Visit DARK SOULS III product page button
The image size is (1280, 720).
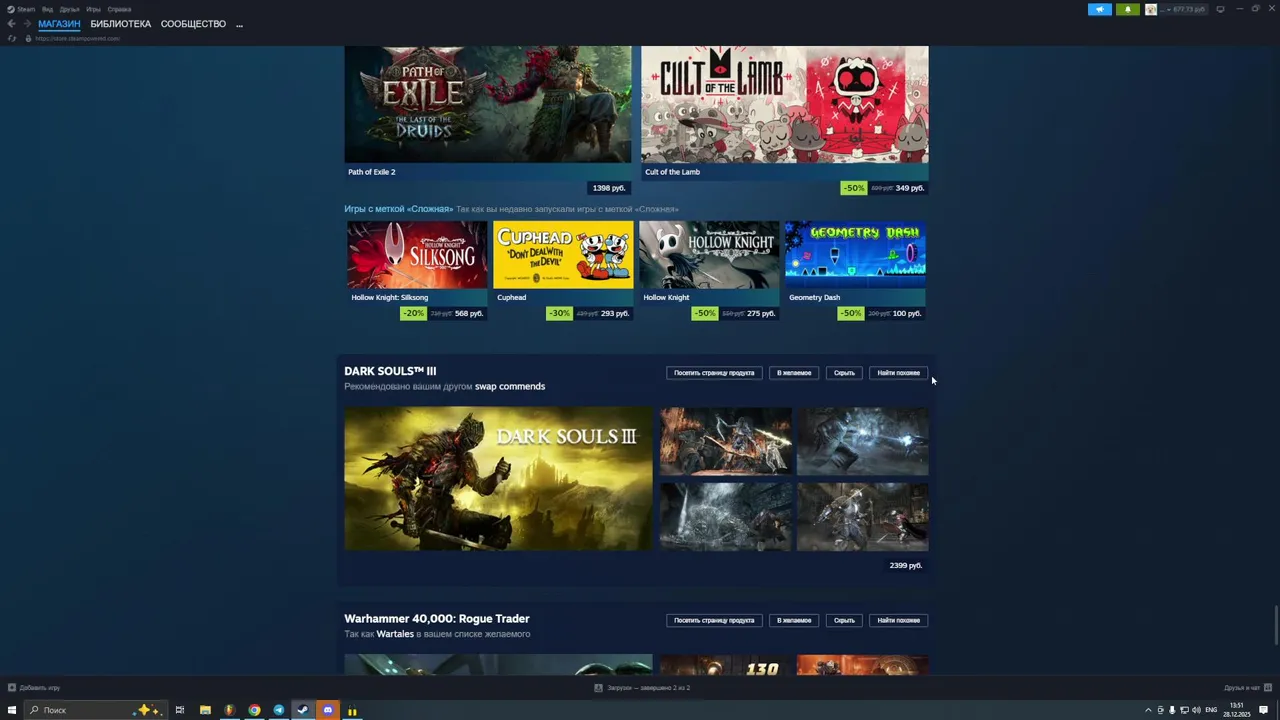(x=714, y=373)
